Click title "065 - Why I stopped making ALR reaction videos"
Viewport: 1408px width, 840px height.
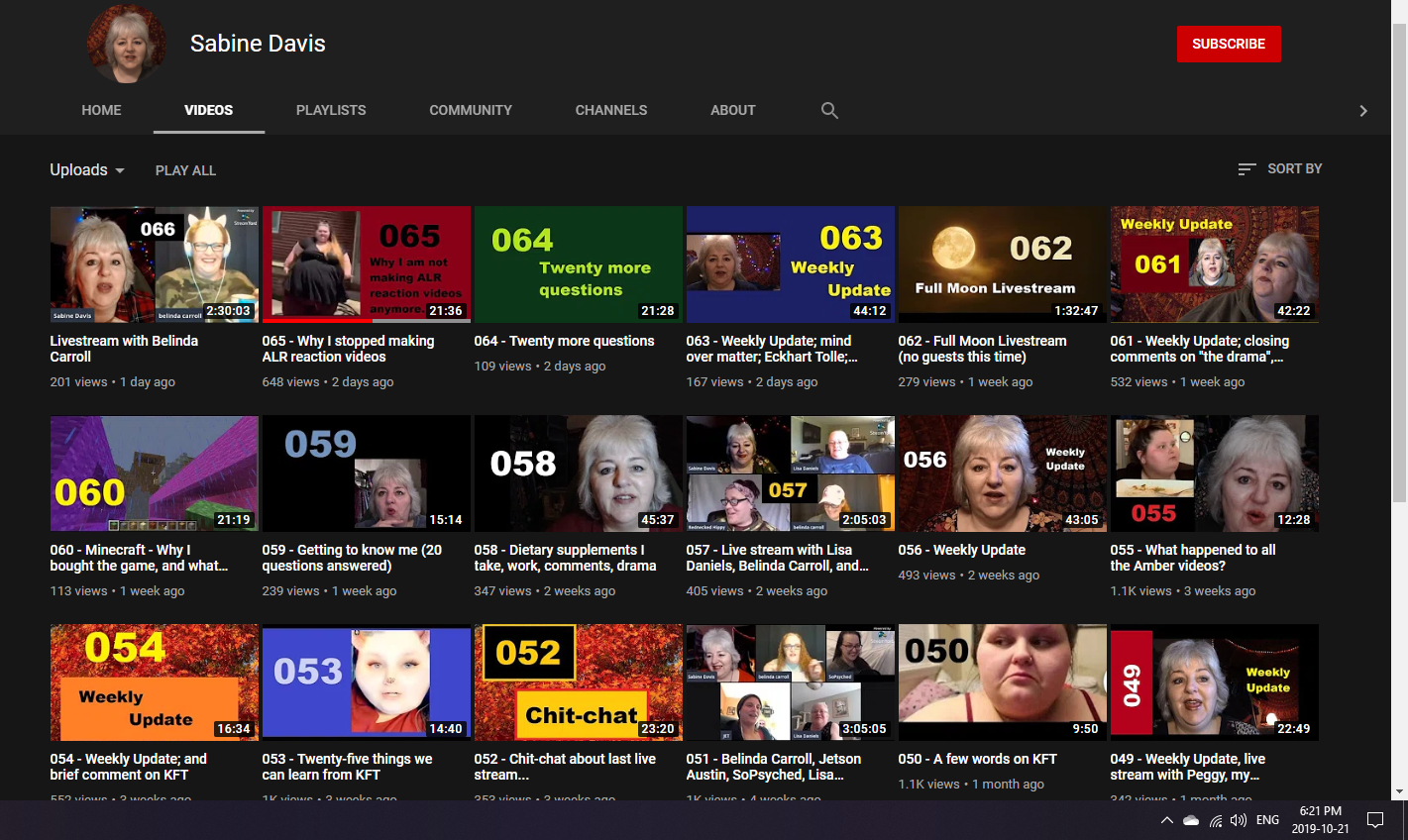[x=348, y=349]
